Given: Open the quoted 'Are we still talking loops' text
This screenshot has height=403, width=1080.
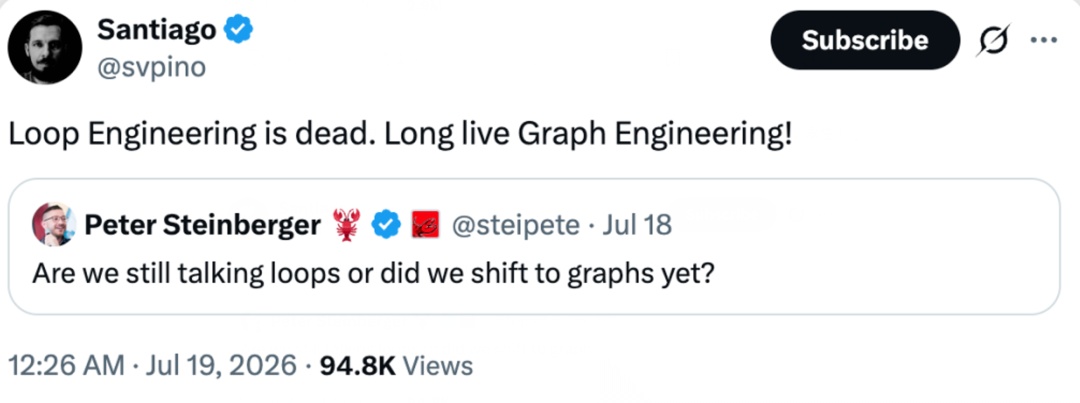Looking at the screenshot, I should pyautogui.click(x=373, y=275).
